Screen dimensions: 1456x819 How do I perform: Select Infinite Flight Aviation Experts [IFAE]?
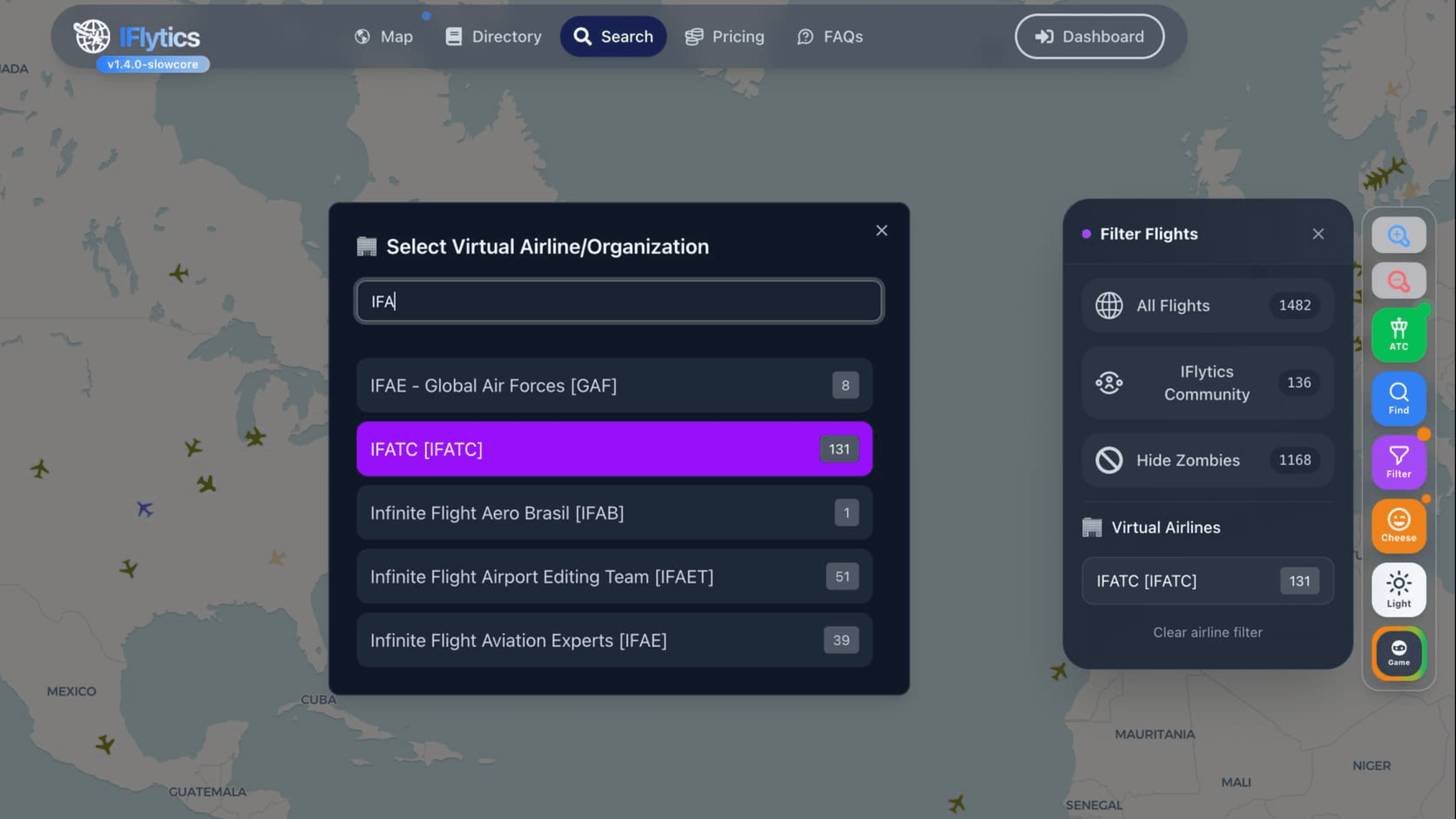coord(614,641)
